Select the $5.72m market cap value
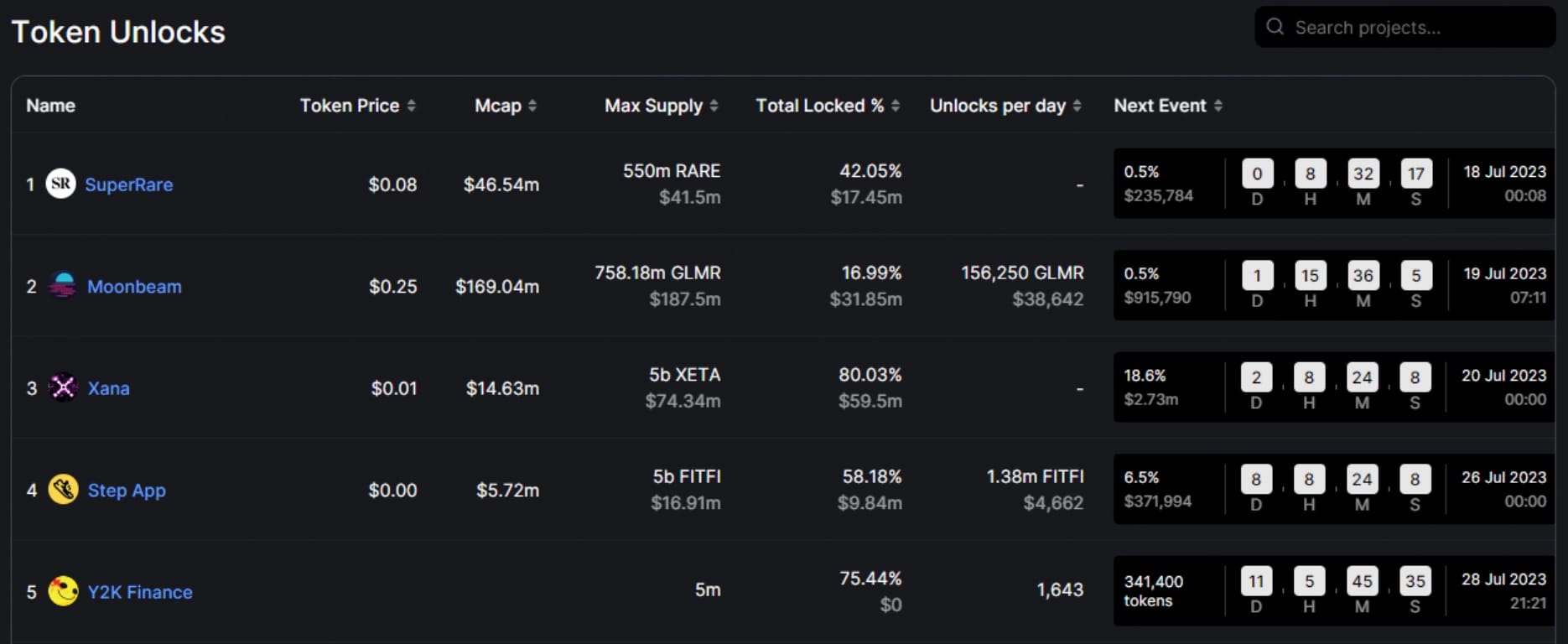This screenshot has height=644, width=1568. pyautogui.click(x=508, y=490)
